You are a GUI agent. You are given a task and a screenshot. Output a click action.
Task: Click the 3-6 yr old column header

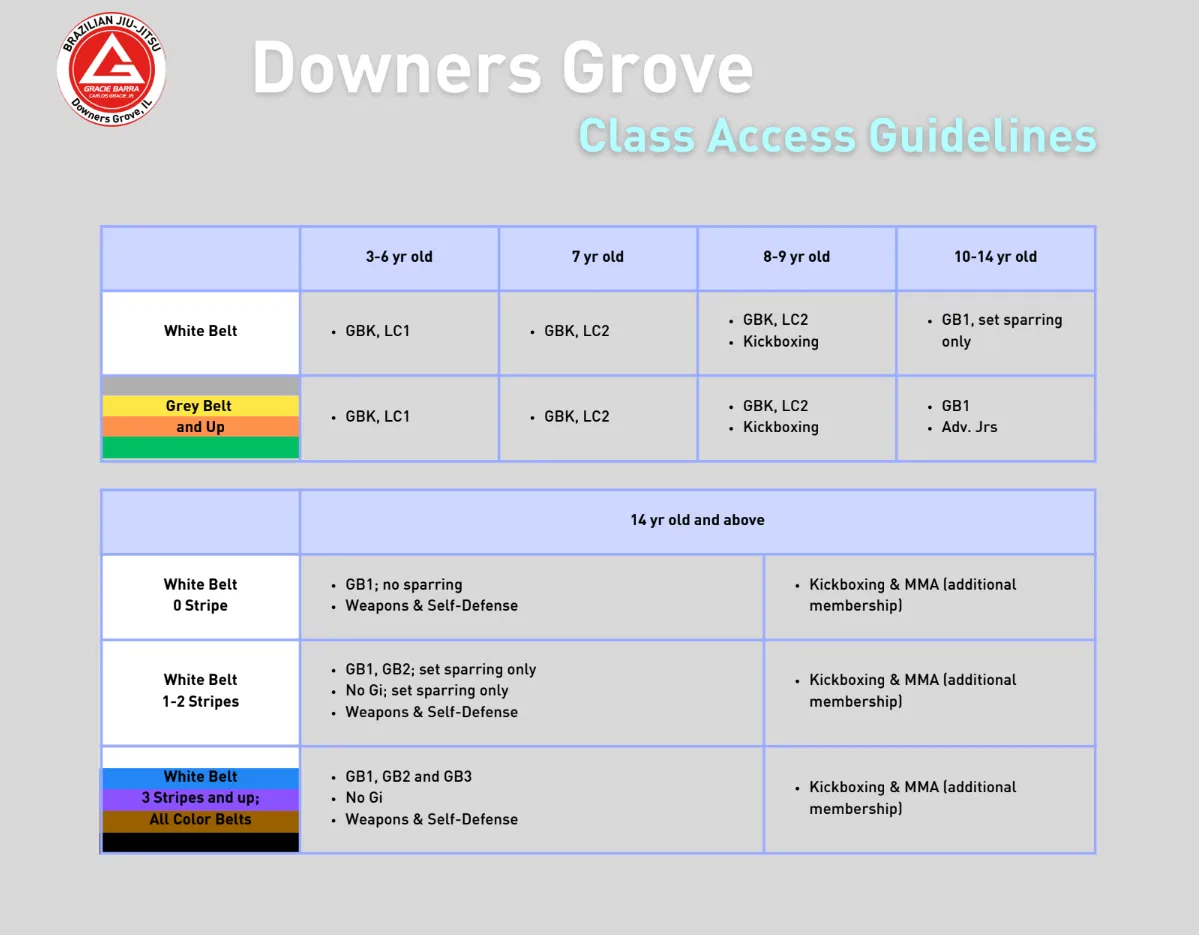(x=398, y=257)
